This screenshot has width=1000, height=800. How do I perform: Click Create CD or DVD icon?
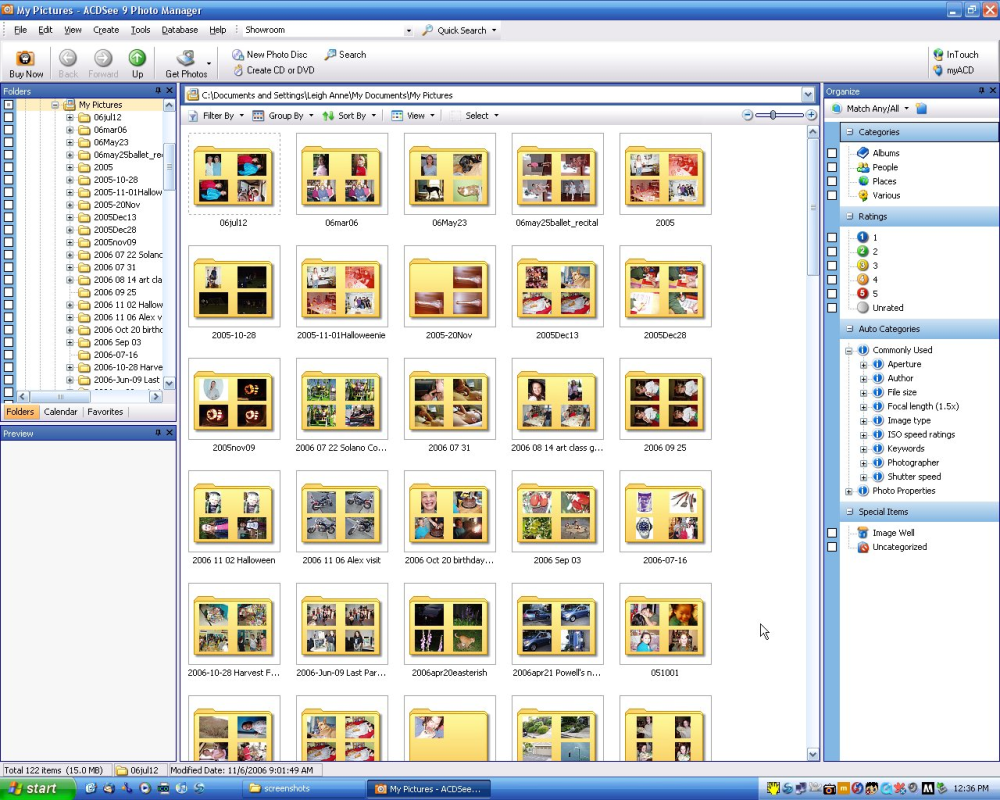[238, 71]
